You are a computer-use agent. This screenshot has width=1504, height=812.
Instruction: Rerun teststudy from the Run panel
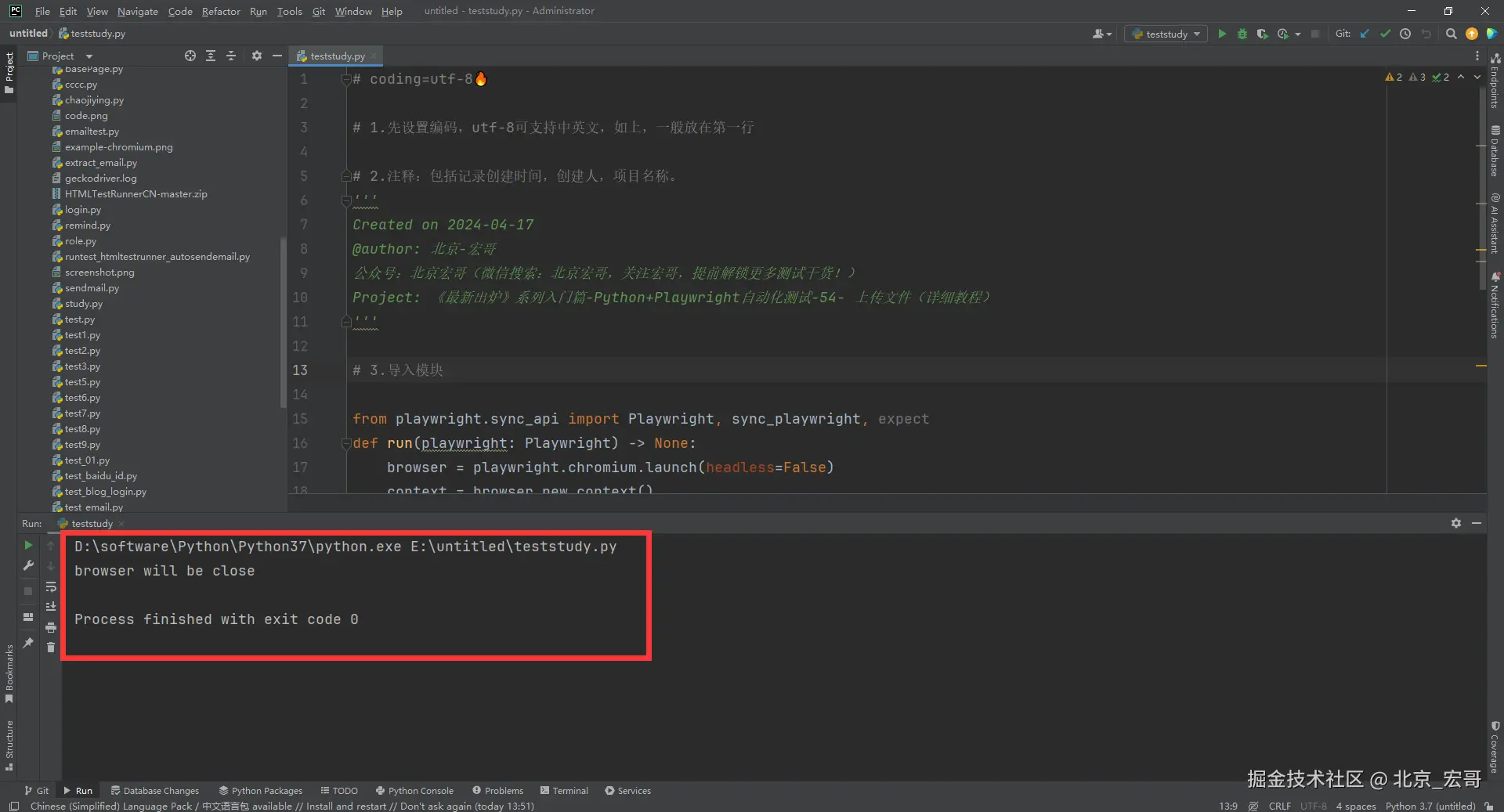[x=28, y=545]
